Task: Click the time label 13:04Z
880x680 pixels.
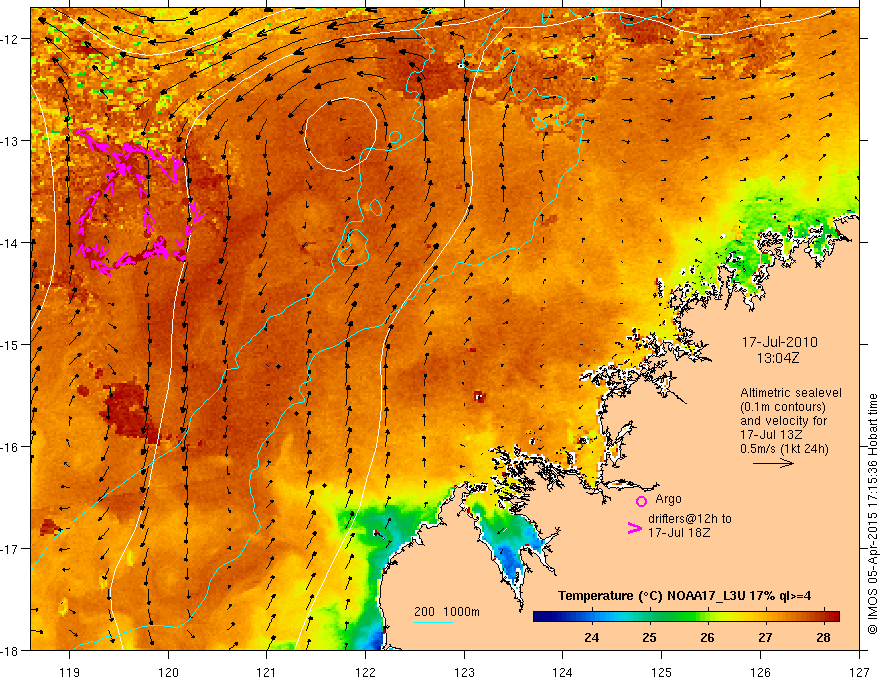Action: click(777, 358)
